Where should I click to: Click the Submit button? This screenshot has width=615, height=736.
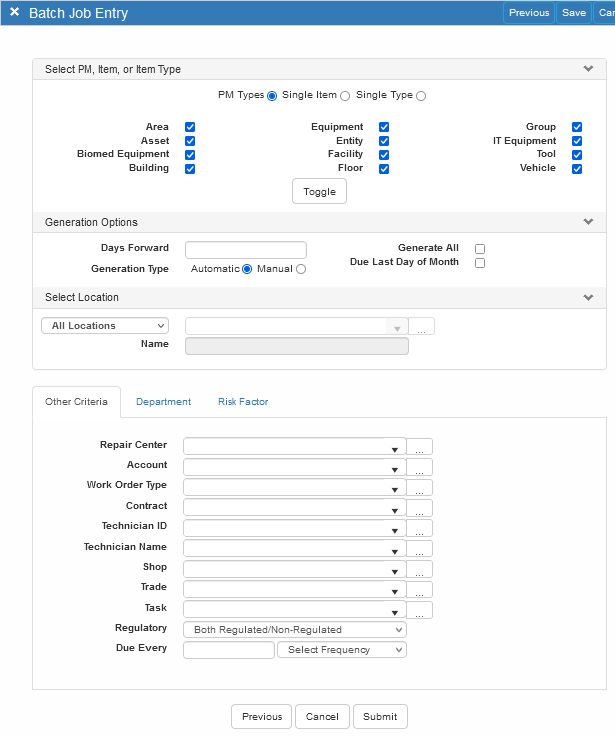[x=380, y=717]
